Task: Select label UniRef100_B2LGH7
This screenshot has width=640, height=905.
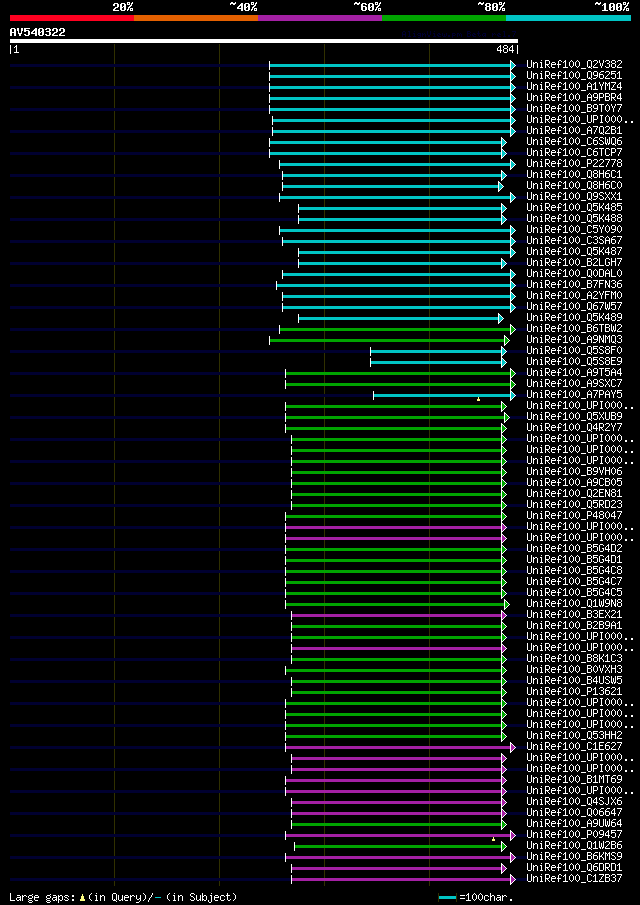Action: 574,263
